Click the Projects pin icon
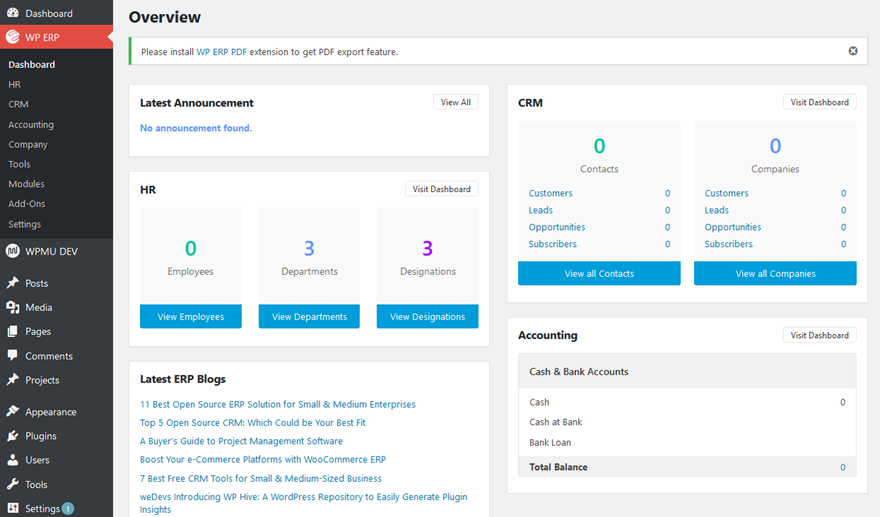 coord(12,379)
